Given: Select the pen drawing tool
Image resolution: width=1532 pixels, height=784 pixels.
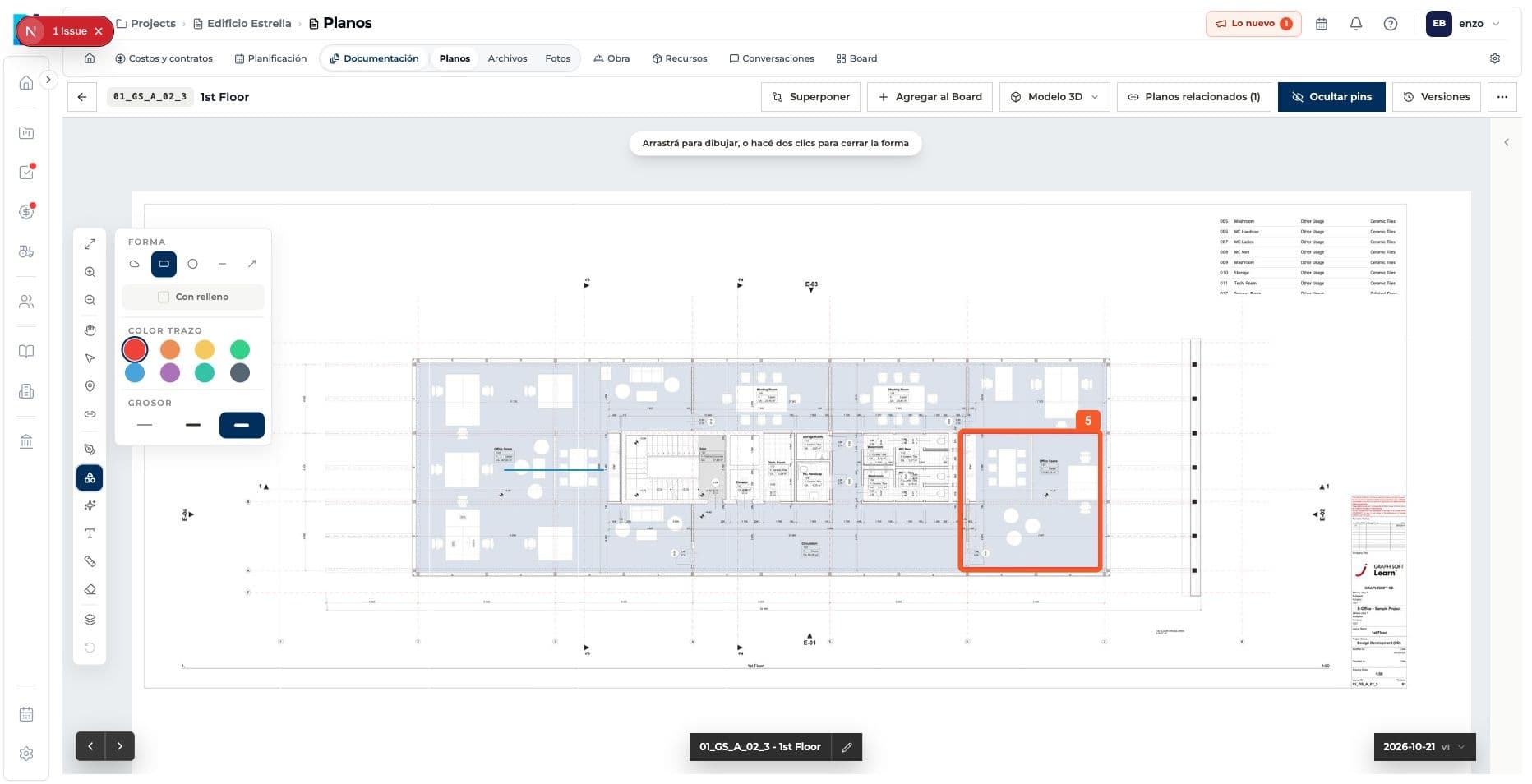Looking at the screenshot, I should 90,450.
